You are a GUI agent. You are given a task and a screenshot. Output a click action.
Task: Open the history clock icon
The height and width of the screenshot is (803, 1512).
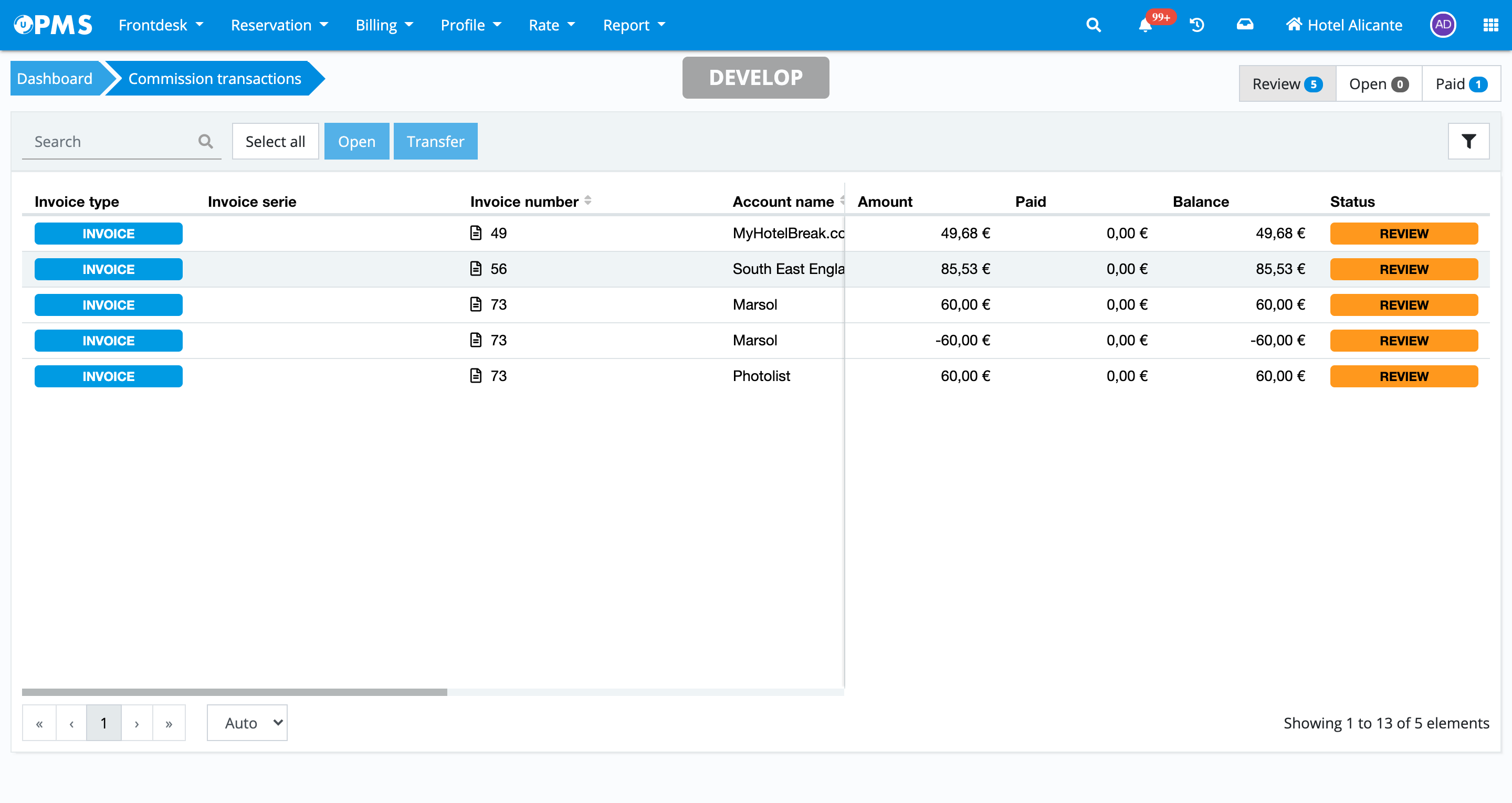tap(1197, 25)
